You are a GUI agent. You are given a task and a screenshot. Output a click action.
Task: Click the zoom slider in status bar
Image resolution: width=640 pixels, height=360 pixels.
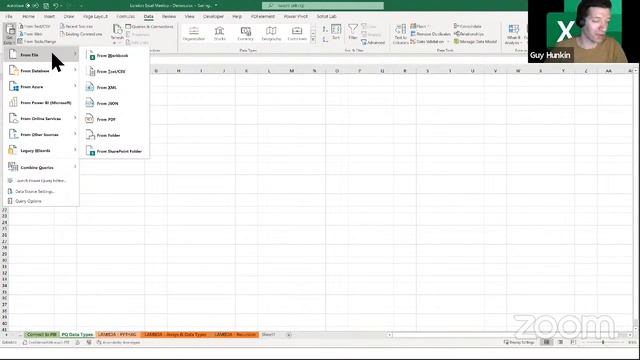point(603,342)
